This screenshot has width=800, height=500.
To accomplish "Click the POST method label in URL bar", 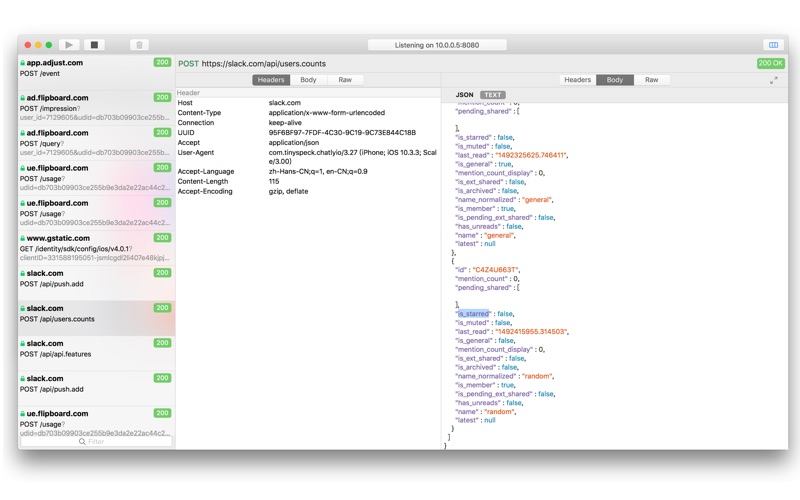I will [188, 64].
